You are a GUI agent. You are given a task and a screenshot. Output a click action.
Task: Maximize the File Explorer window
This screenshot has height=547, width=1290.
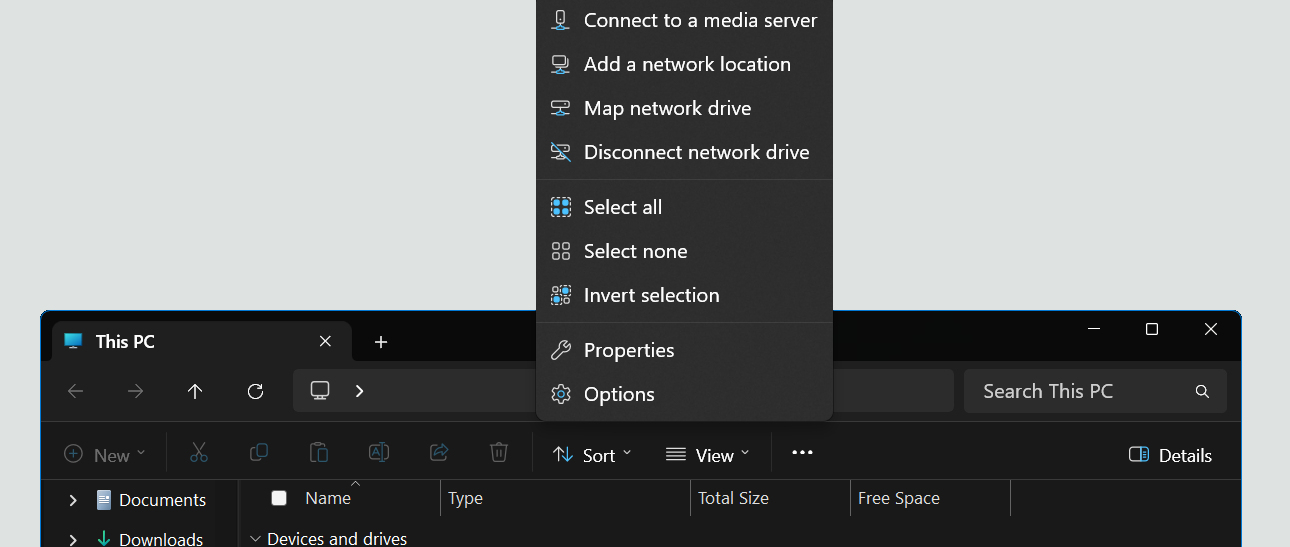[1152, 329]
